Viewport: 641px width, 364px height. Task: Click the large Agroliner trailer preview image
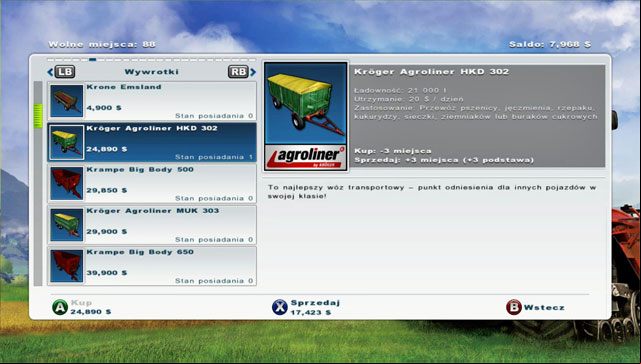click(x=306, y=103)
